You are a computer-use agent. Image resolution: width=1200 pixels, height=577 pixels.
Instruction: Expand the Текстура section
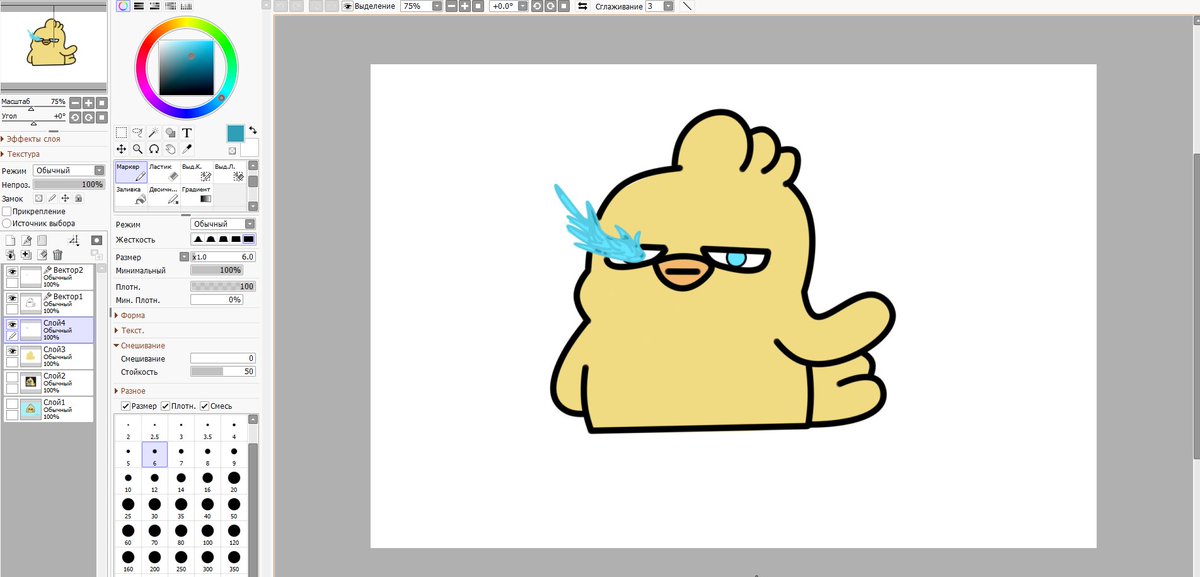(x=21, y=154)
